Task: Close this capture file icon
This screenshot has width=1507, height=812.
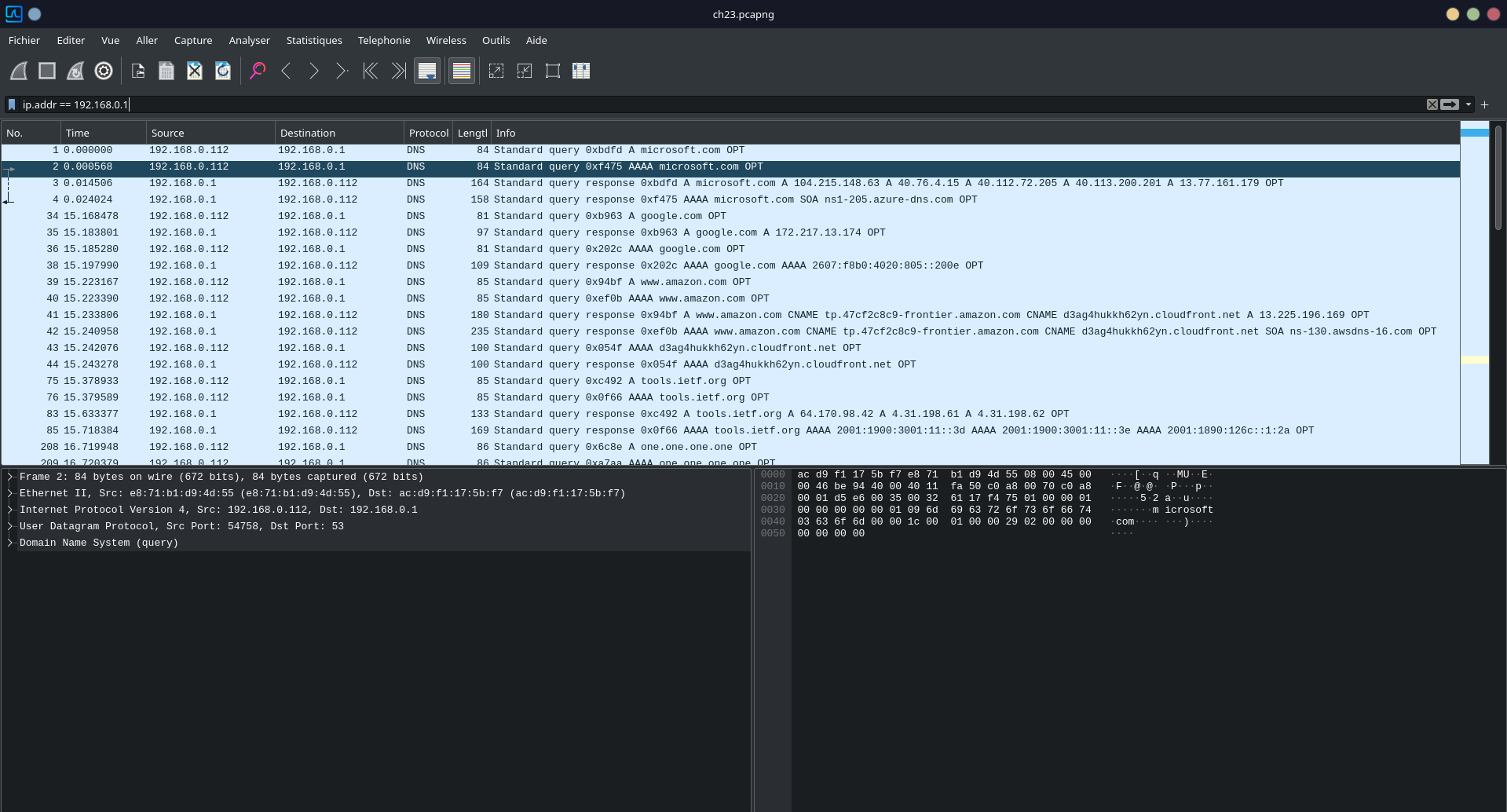Action: (x=195, y=71)
